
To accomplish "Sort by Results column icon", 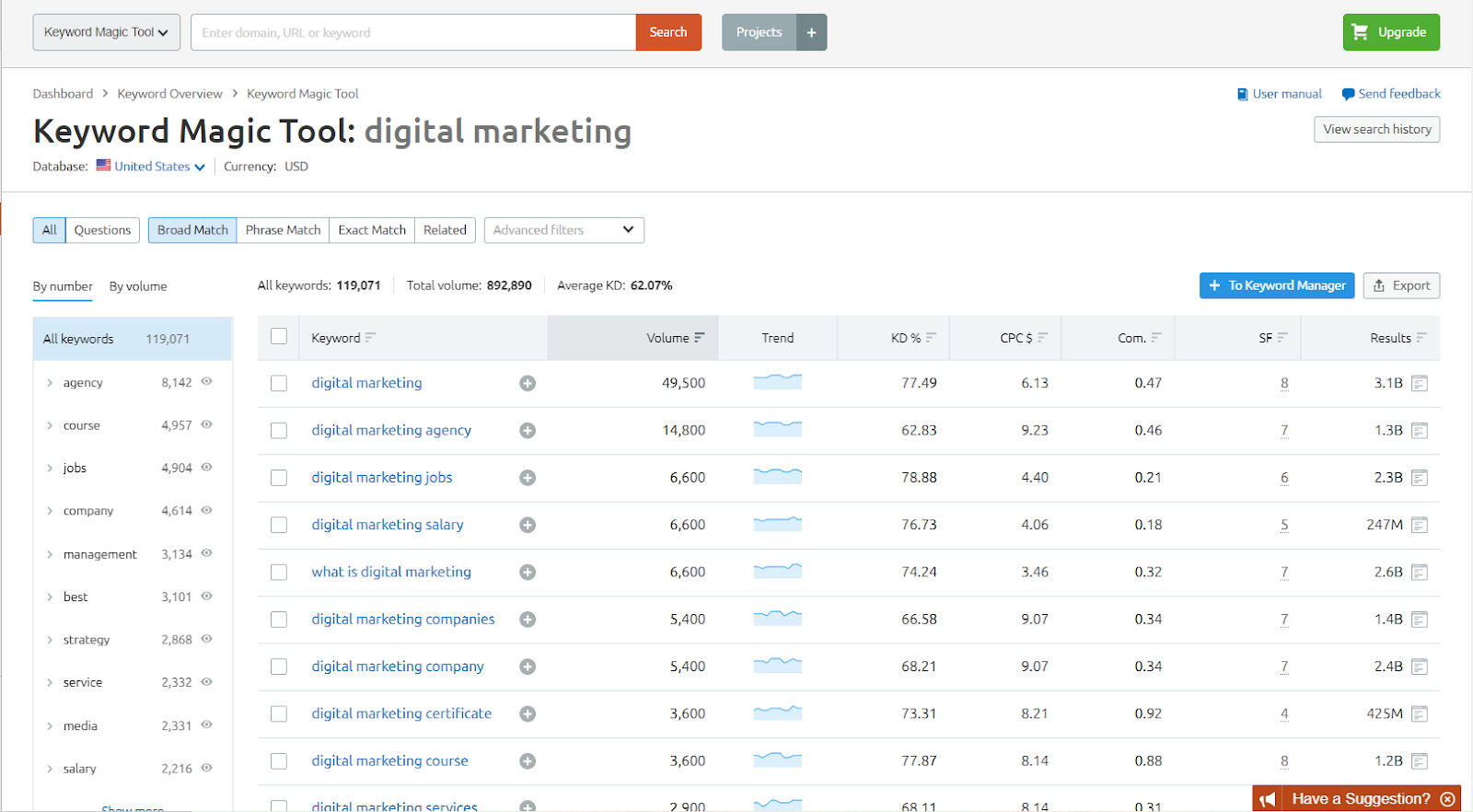I will 1421,338.
